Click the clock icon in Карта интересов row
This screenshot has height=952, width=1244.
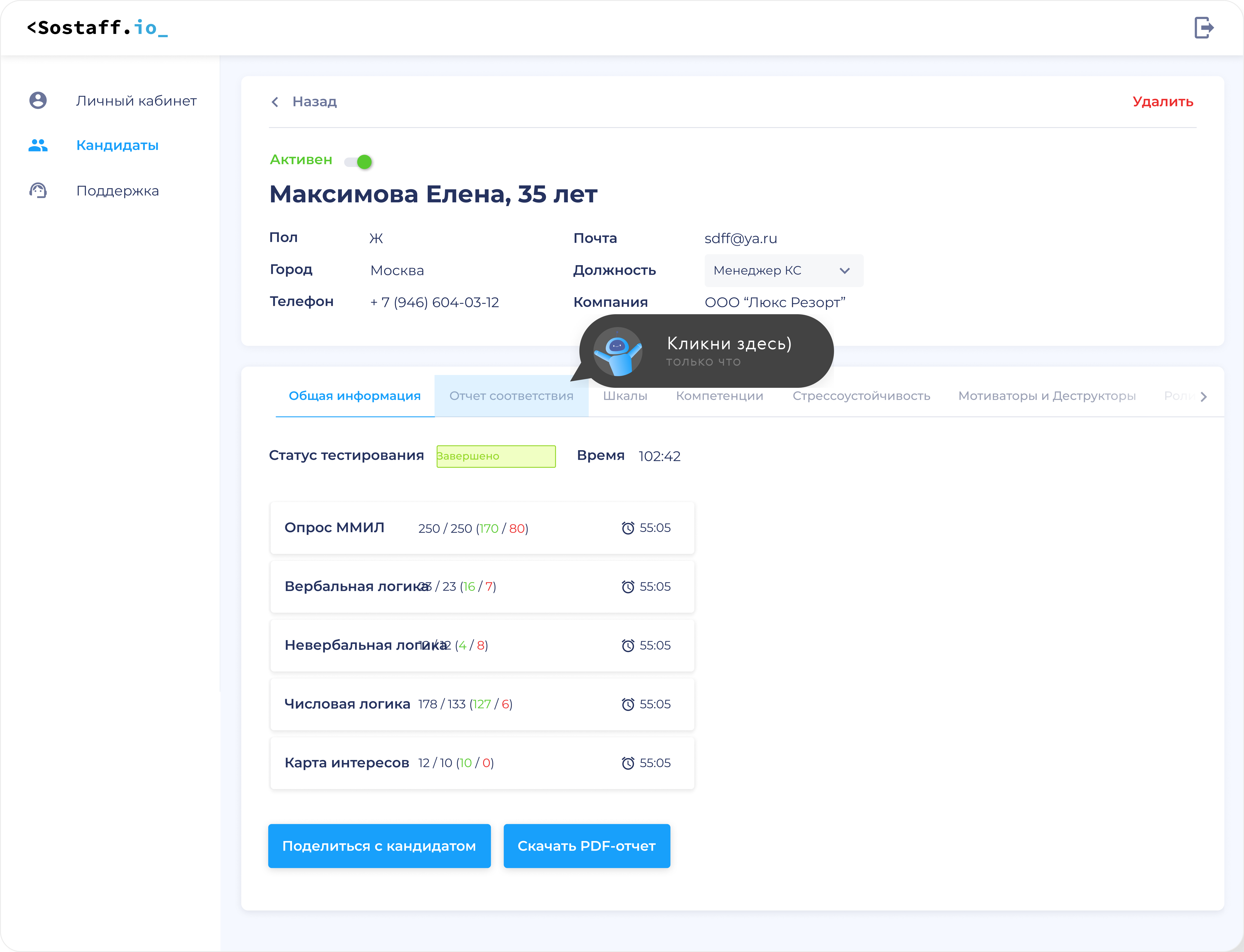click(x=627, y=763)
